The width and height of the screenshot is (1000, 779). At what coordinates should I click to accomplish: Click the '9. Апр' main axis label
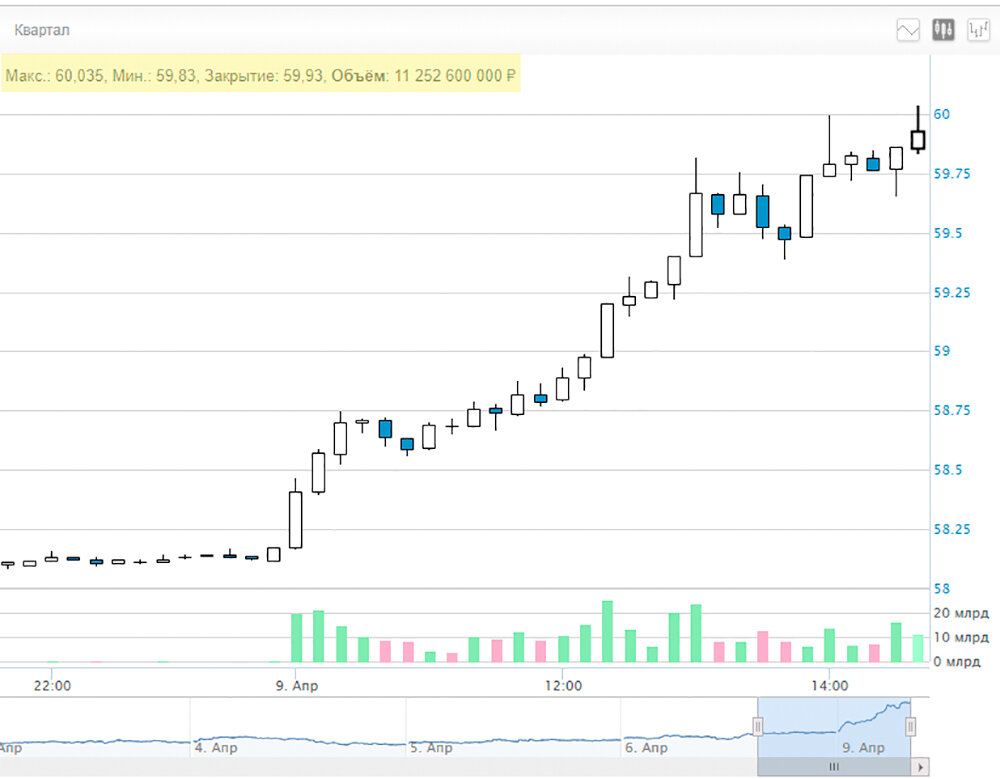click(x=297, y=686)
